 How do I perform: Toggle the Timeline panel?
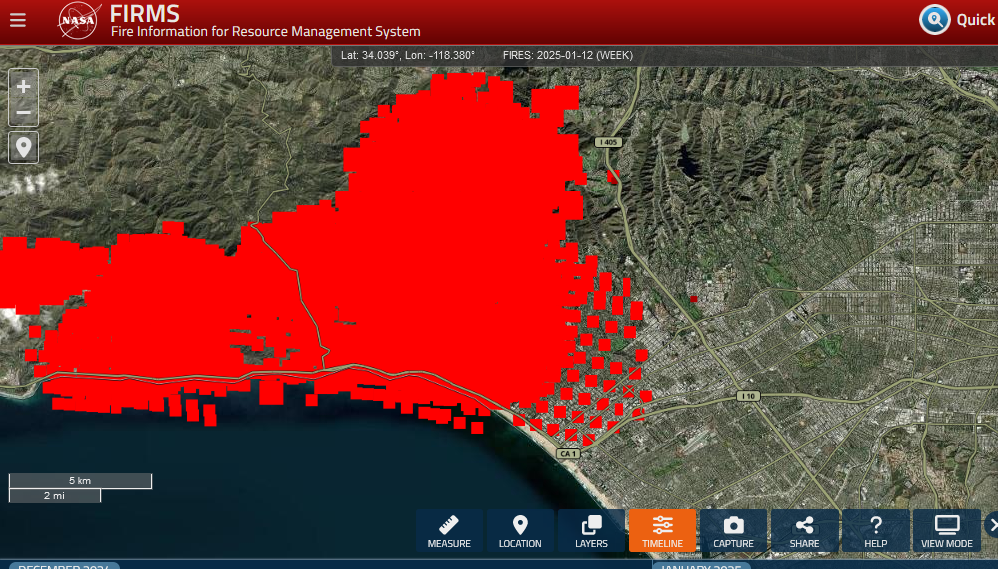(x=663, y=531)
